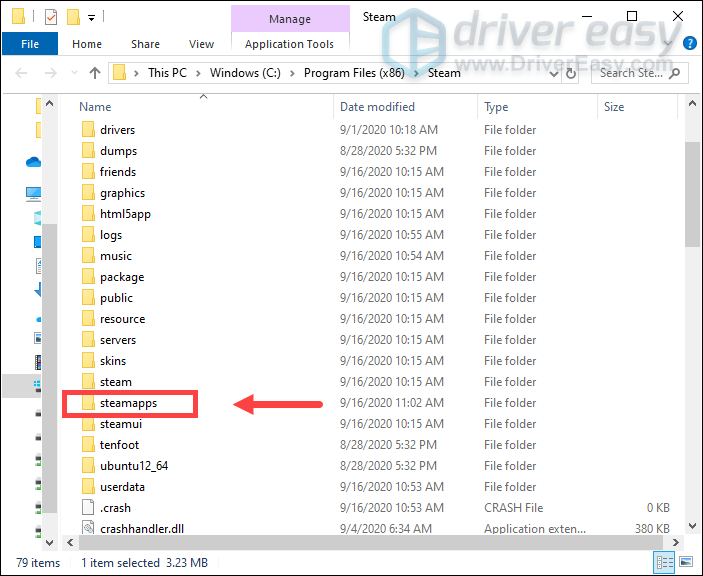Select the ubuntu12_64 folder
Screen dimensions: 703x576
click(x=134, y=466)
